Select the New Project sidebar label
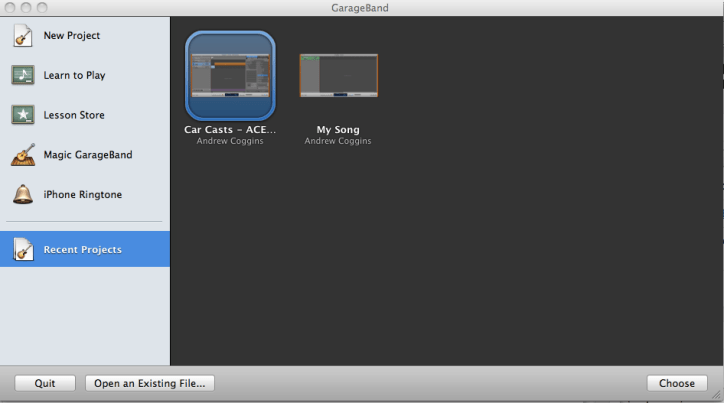Viewport: 724px width, 403px height. 72,36
